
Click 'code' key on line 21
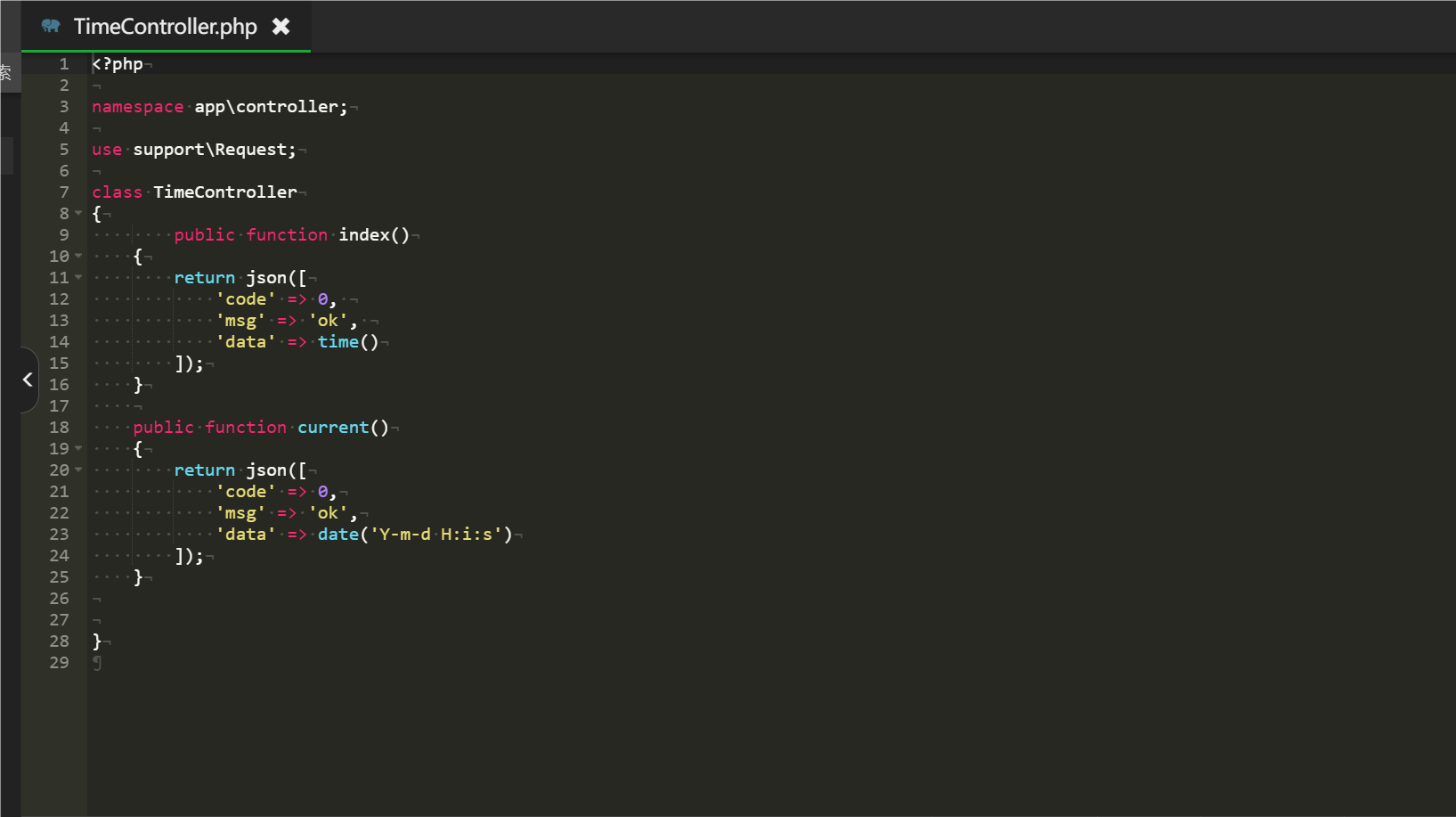(x=246, y=492)
